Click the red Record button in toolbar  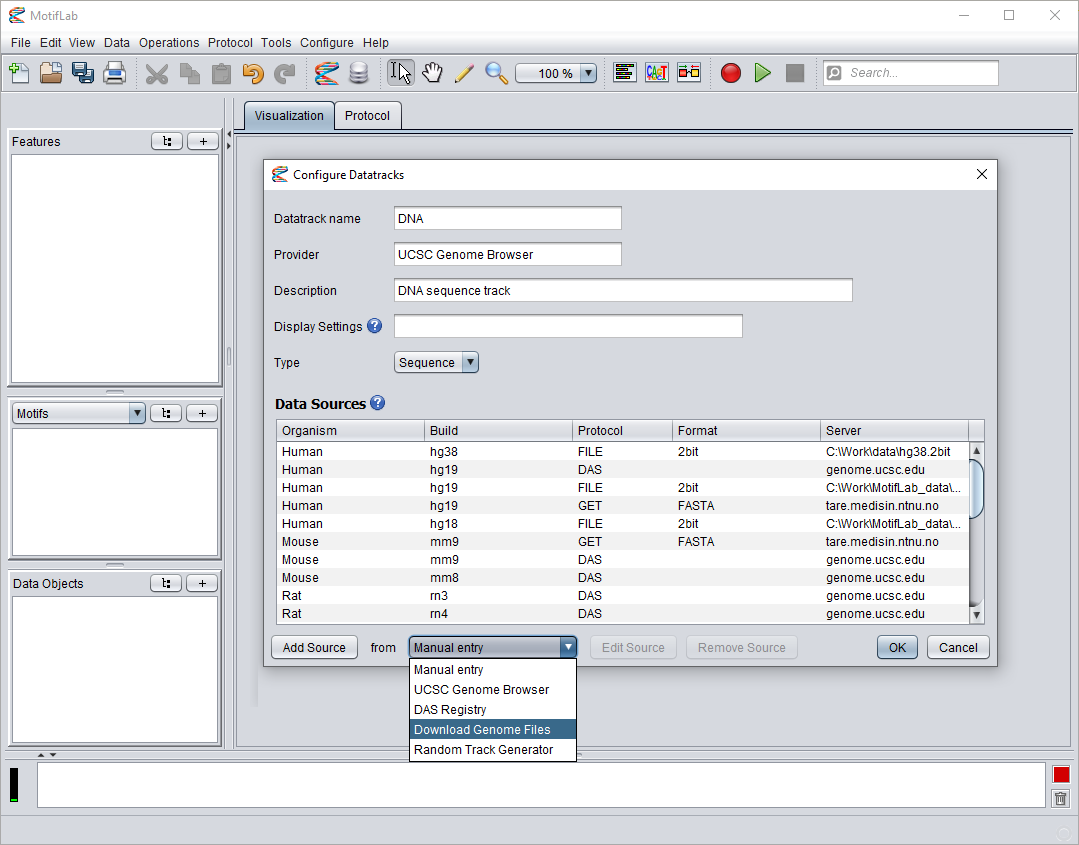point(731,73)
